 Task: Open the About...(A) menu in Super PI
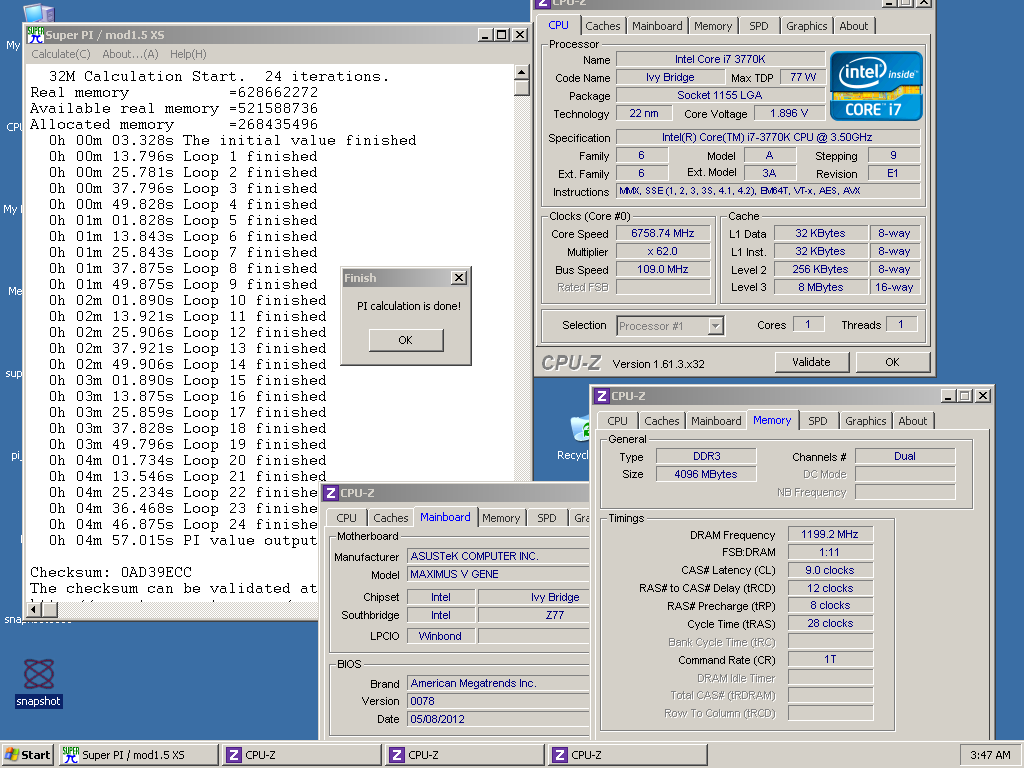pos(130,54)
